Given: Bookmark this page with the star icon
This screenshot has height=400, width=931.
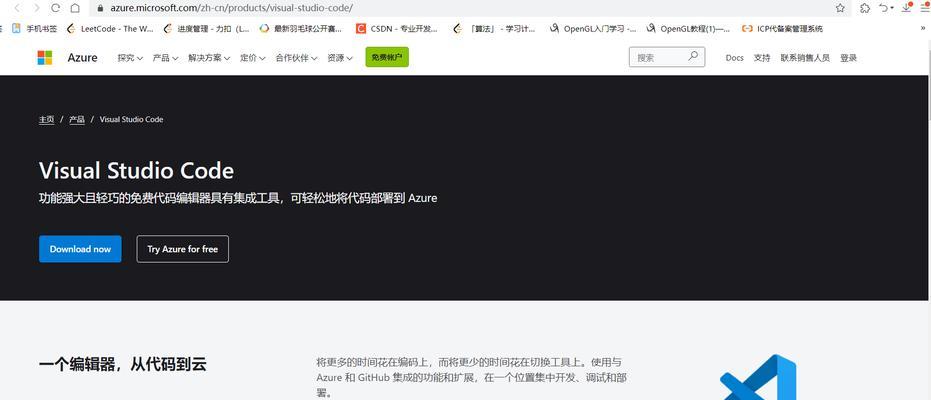Looking at the screenshot, I should [x=840, y=8].
